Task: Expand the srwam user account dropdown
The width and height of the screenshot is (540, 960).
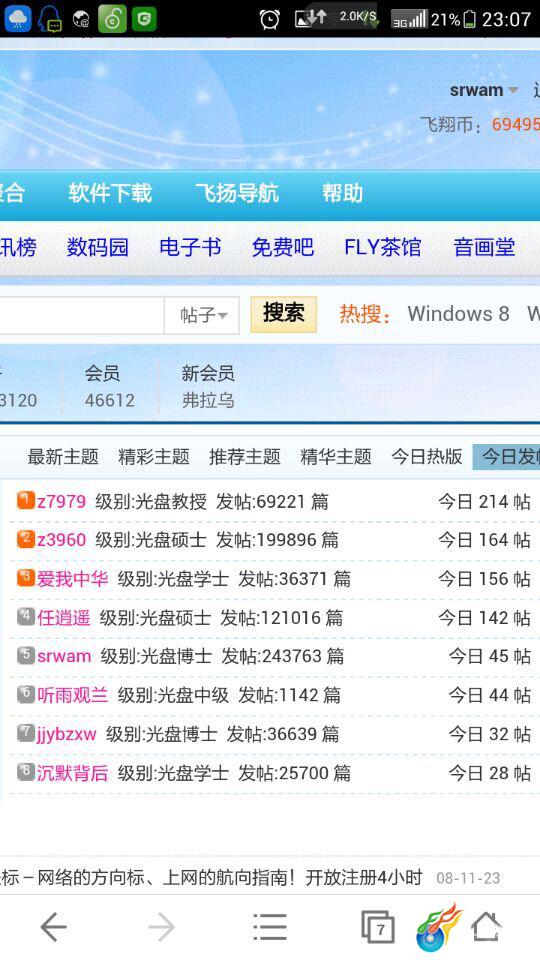Action: coord(484,90)
